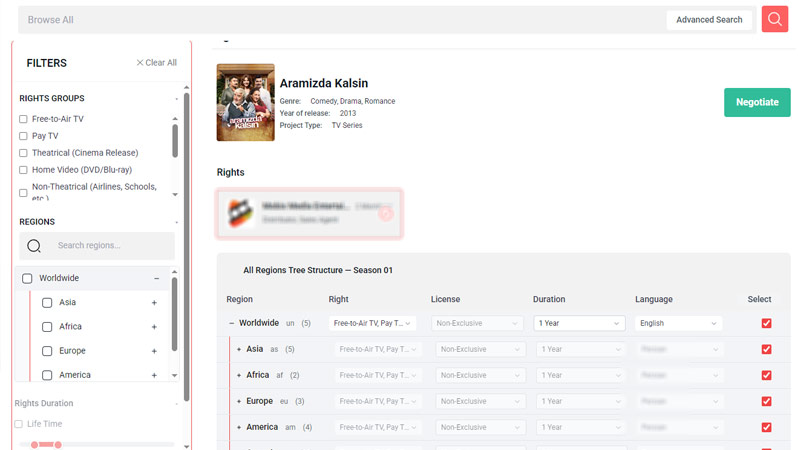Image resolution: width=800 pixels, height=450 pixels.
Task: Click regions list scrollbar
Action: click(174, 314)
